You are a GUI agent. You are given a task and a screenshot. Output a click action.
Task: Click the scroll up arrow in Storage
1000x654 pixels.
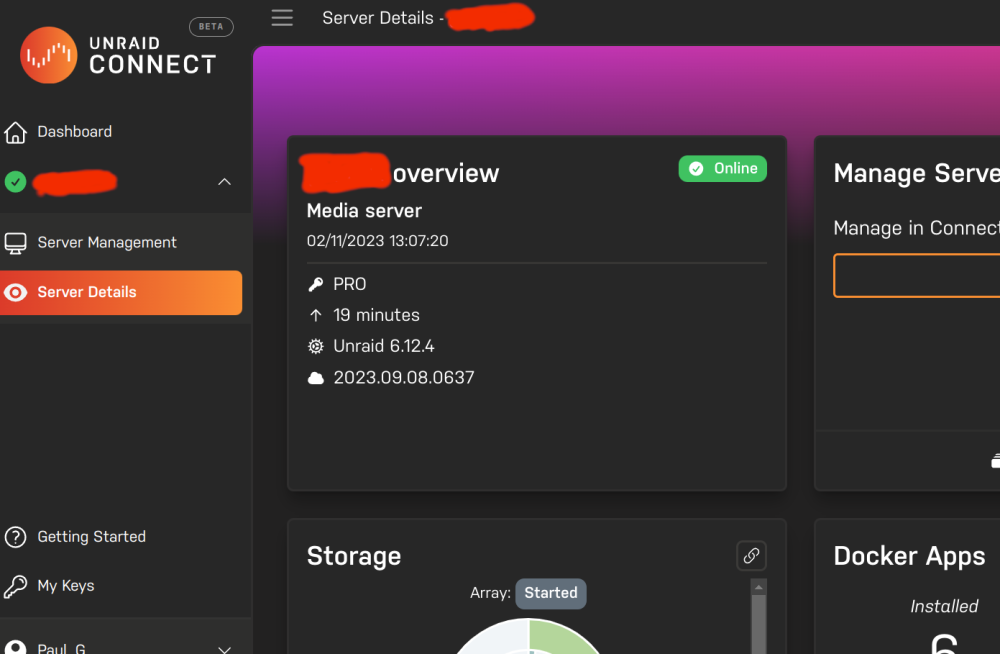click(758, 587)
